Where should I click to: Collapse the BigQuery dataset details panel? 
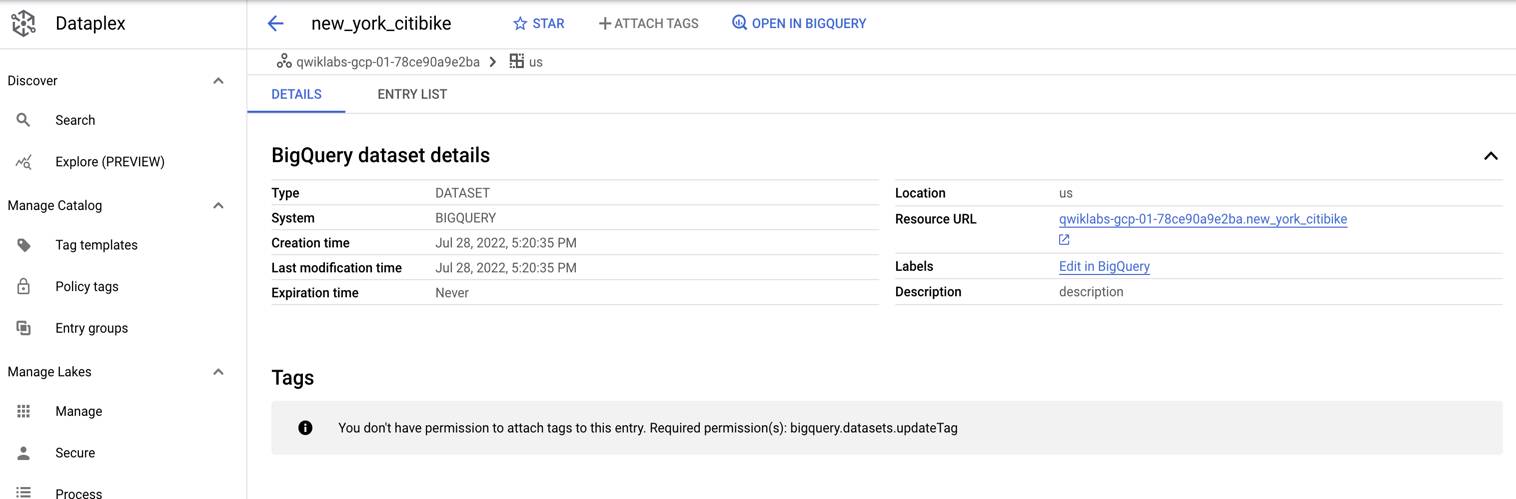coord(1490,156)
